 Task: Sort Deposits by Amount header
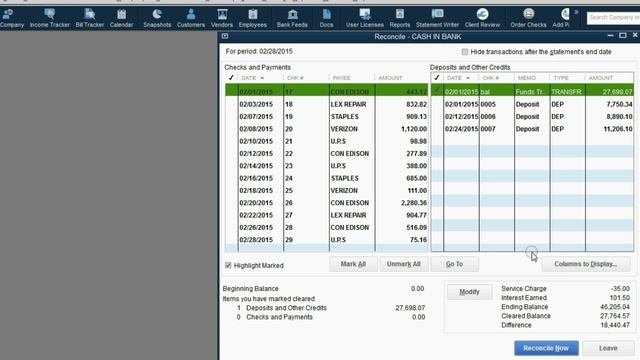tap(609, 78)
